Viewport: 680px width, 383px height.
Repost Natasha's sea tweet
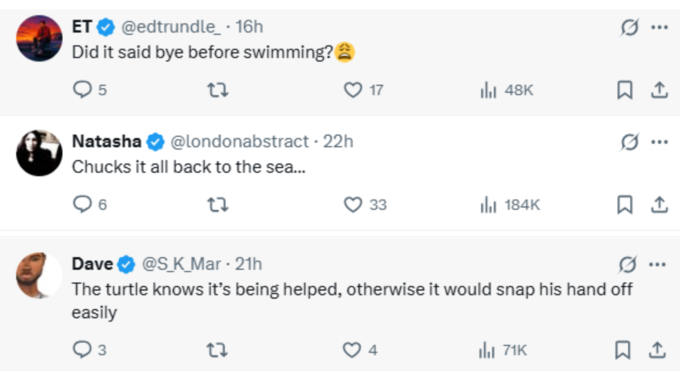(x=217, y=204)
